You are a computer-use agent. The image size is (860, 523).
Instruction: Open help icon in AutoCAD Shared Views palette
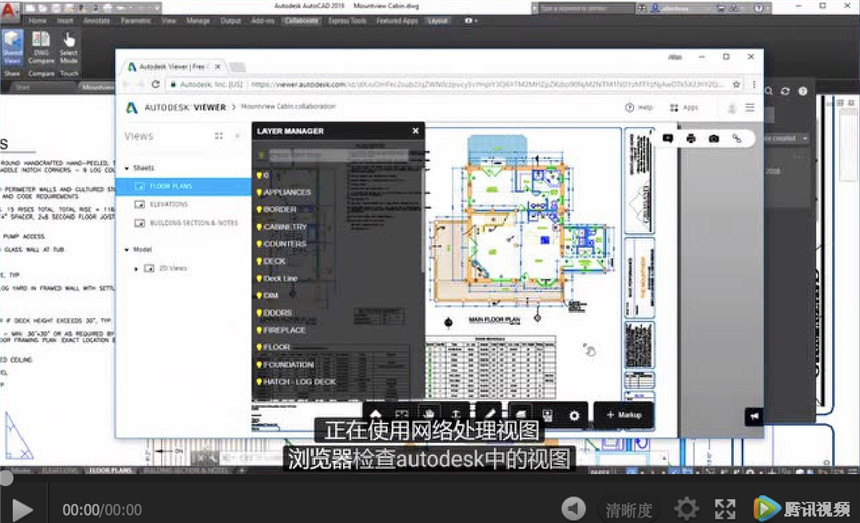803,91
